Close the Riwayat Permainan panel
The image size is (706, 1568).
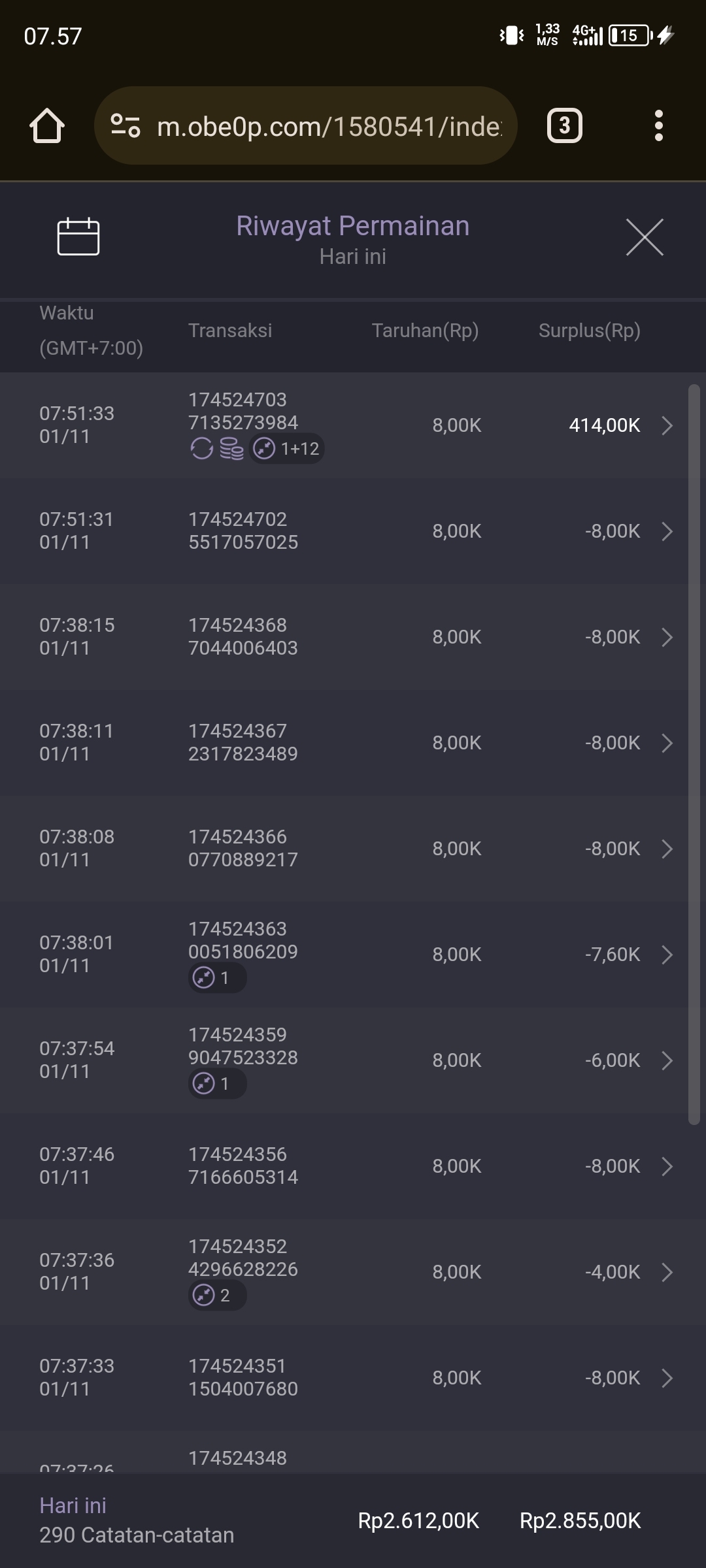point(645,237)
